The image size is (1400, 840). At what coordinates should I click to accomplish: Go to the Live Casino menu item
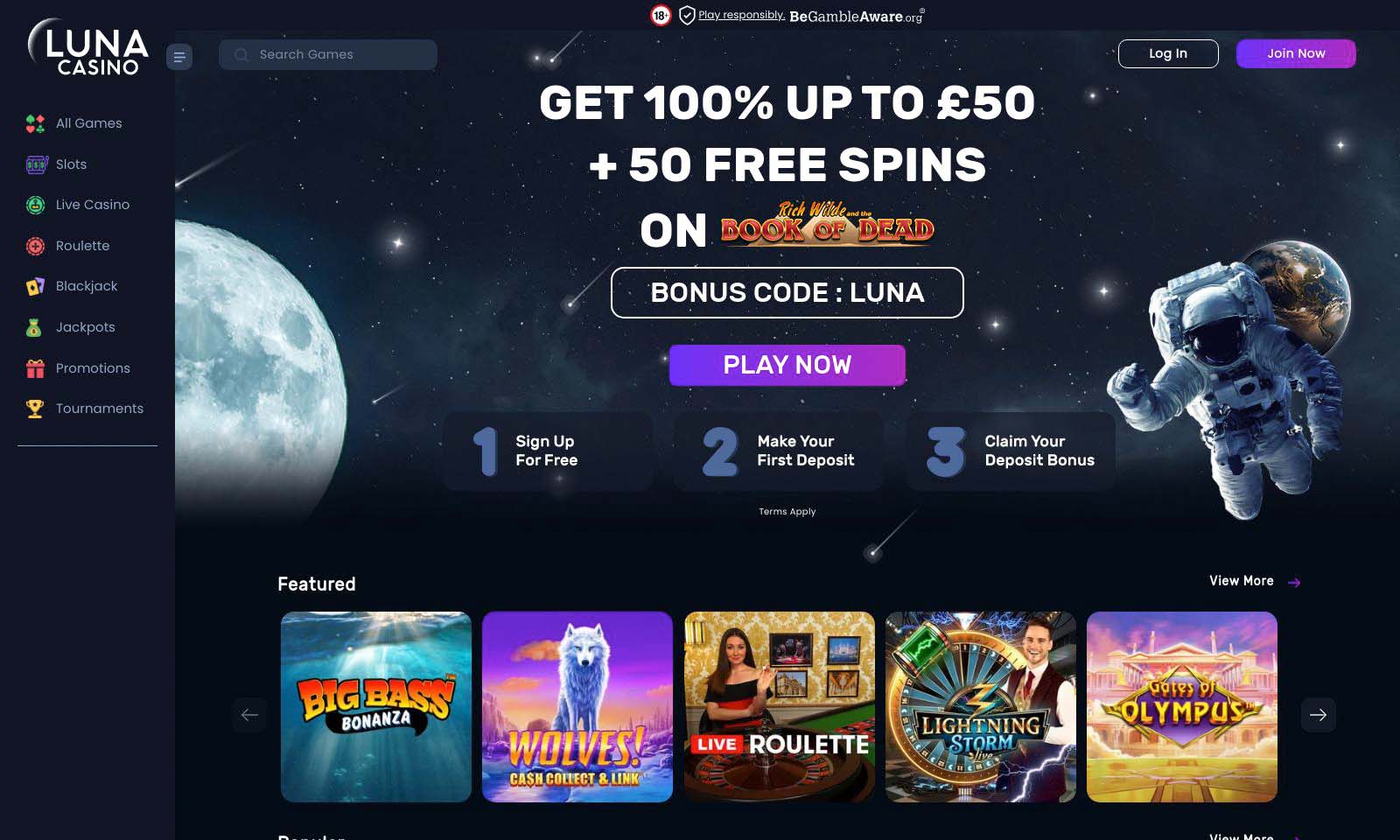[93, 205]
